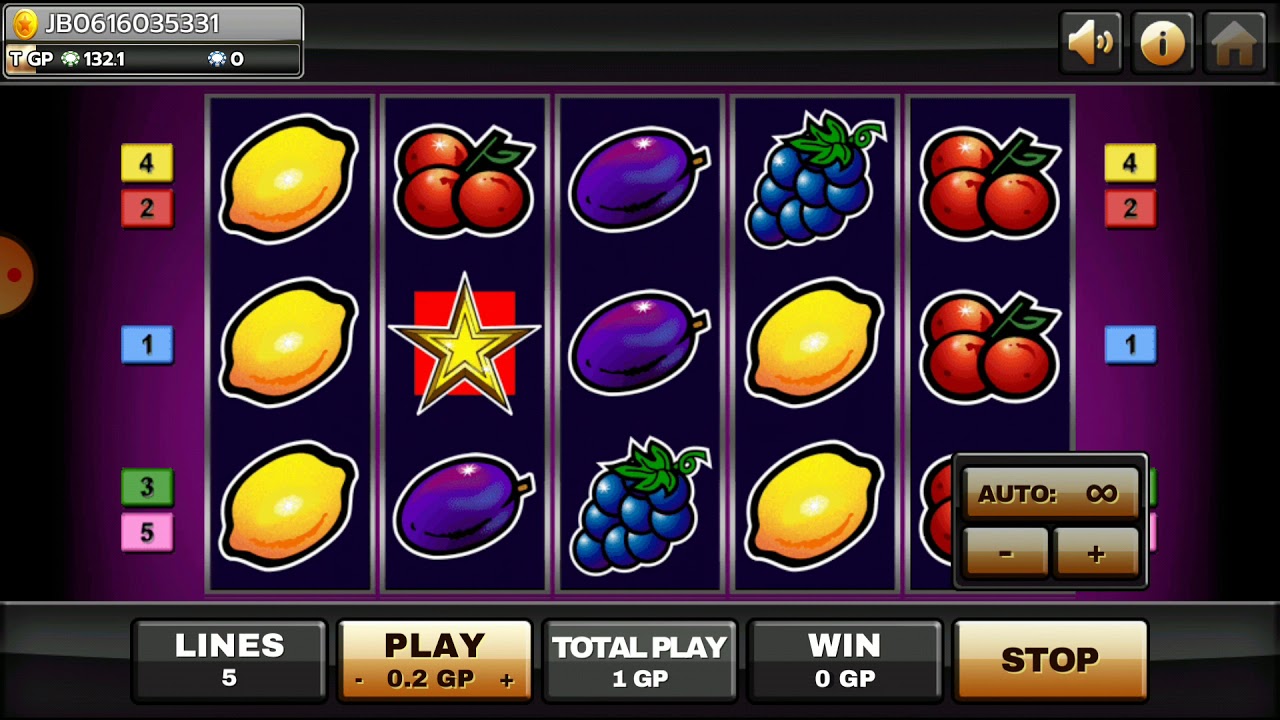Increase auto spins with plus button
The width and height of the screenshot is (1280, 720).
coord(1096,553)
